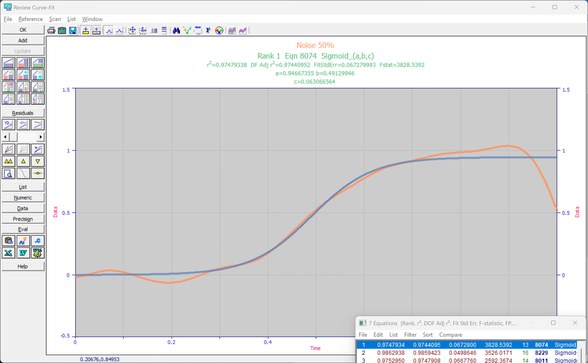The width and height of the screenshot is (588, 363).
Task: Click the Help button
Action: coord(23,266)
